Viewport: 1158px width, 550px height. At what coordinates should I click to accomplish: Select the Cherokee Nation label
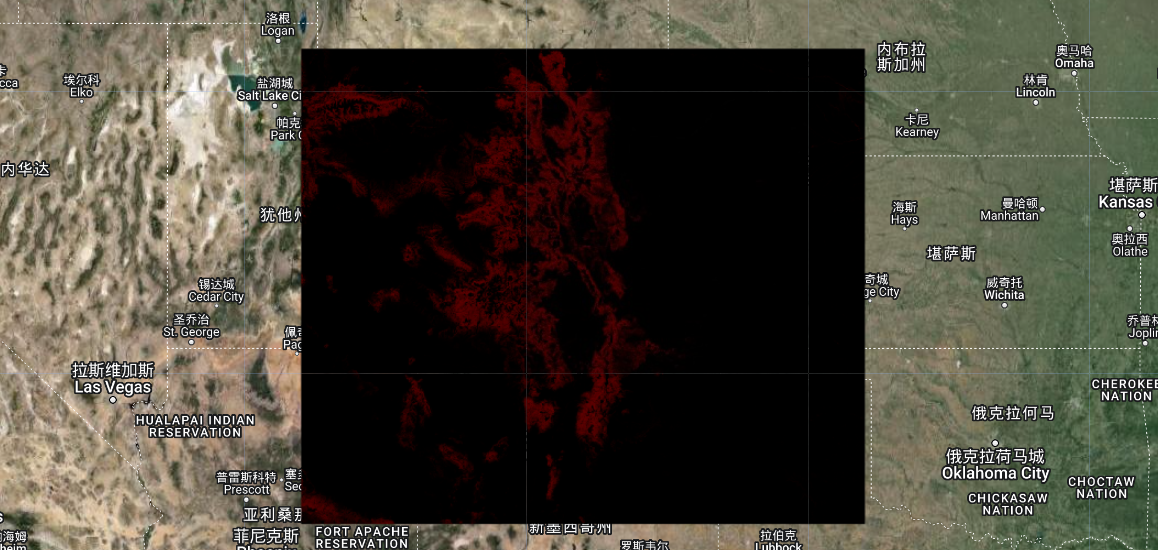tap(1124, 390)
